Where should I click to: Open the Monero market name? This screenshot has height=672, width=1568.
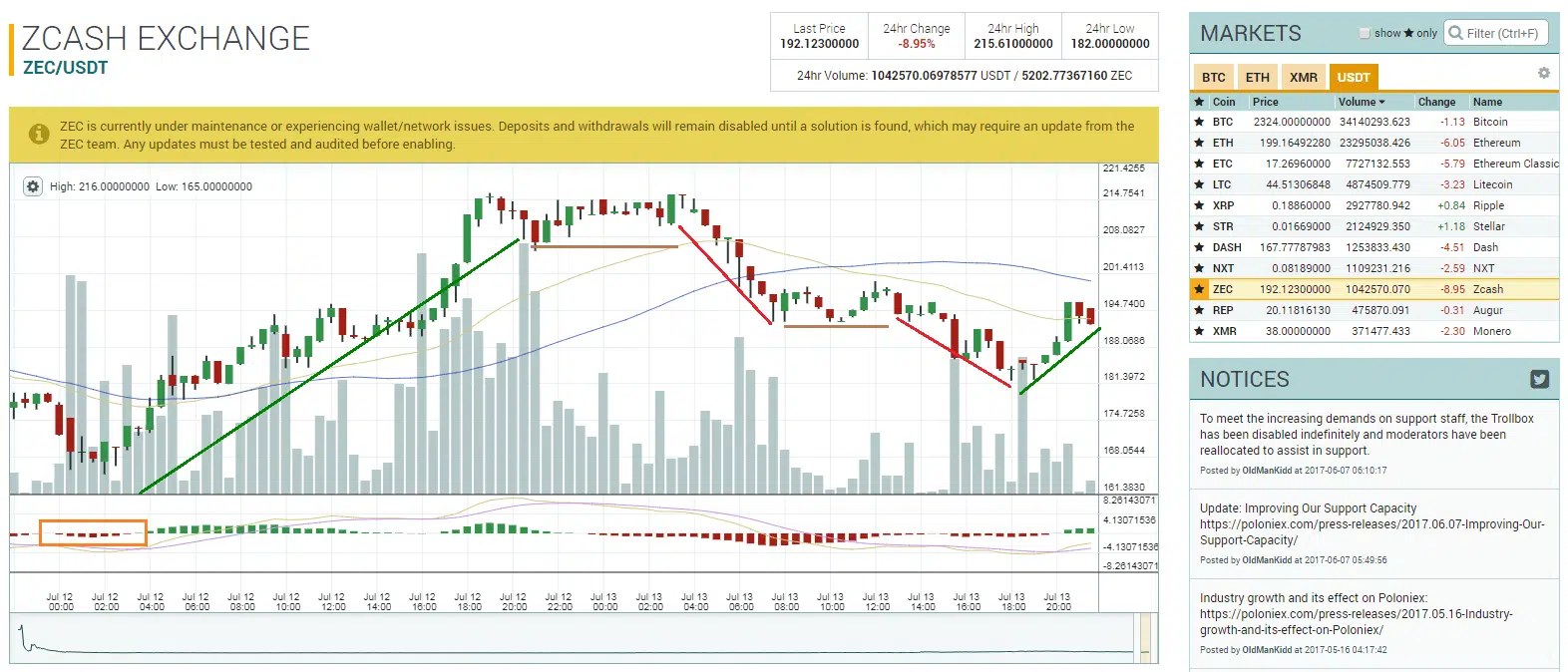pyautogui.click(x=1492, y=331)
